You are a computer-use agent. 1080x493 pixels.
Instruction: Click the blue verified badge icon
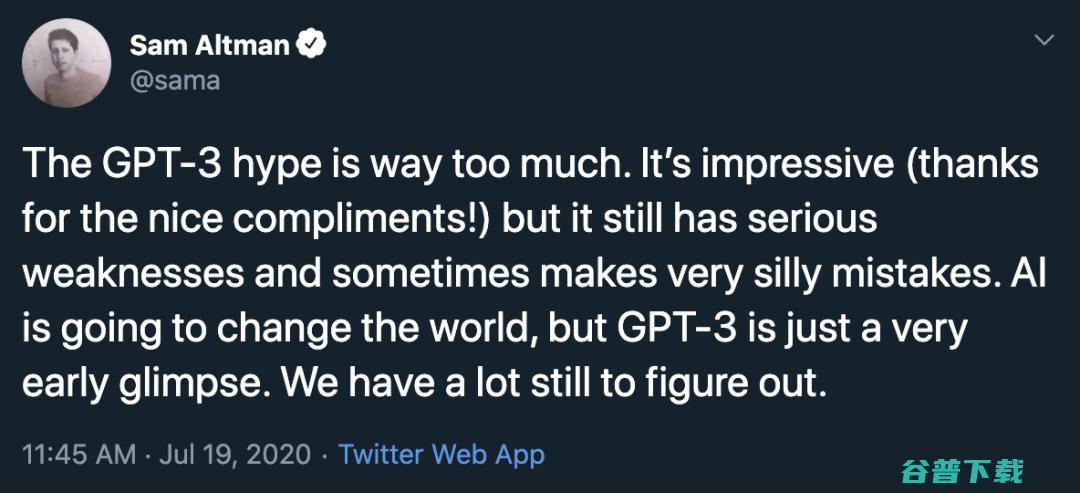coord(314,44)
